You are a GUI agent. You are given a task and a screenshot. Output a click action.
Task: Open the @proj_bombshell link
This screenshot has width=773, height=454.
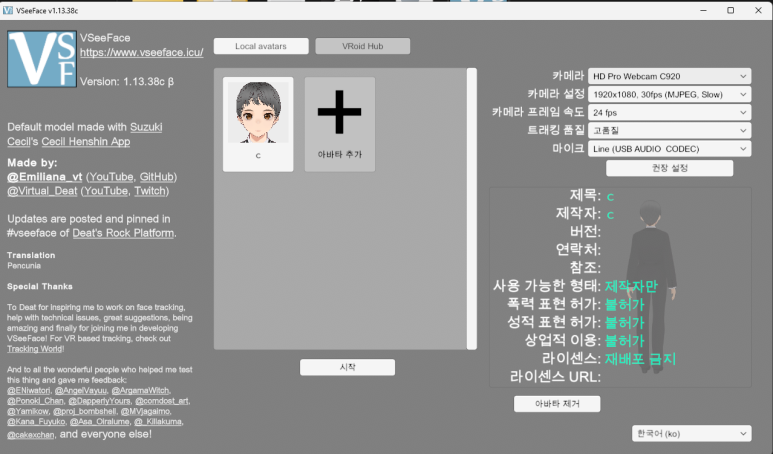[85, 411]
